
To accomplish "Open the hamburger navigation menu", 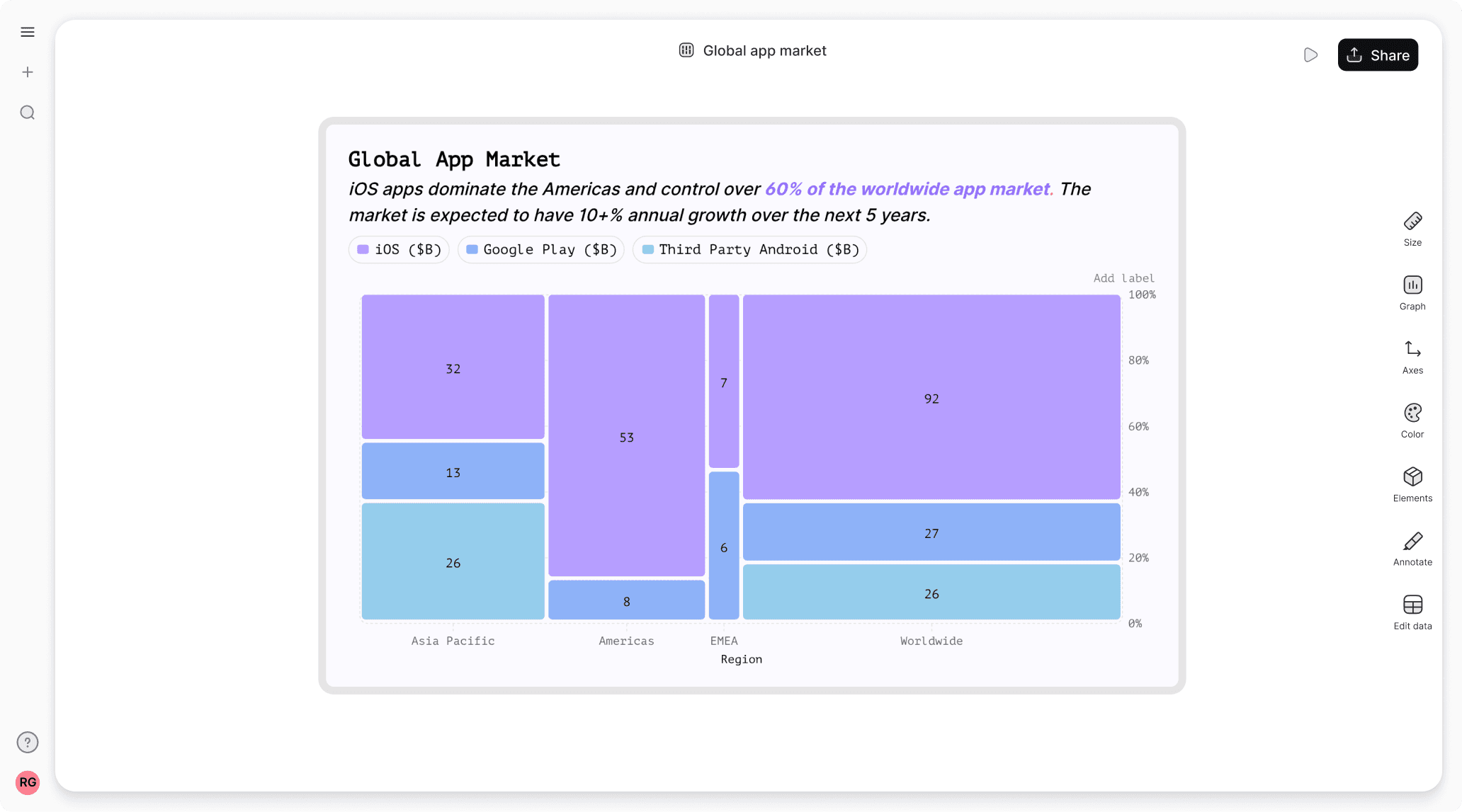I will 27,32.
